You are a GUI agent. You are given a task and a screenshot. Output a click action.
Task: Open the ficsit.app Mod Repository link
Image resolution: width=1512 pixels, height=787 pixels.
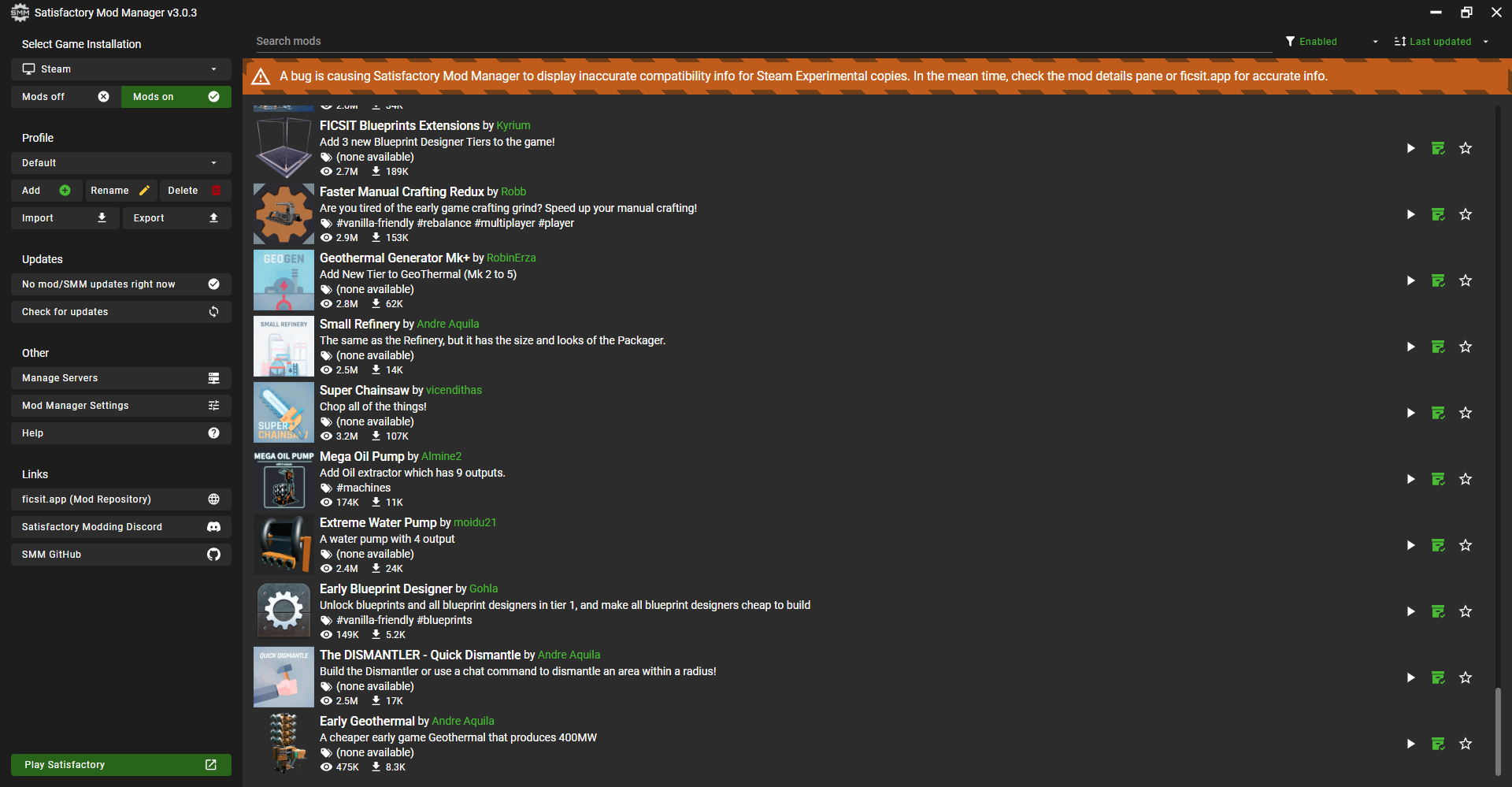pyautogui.click(x=121, y=499)
